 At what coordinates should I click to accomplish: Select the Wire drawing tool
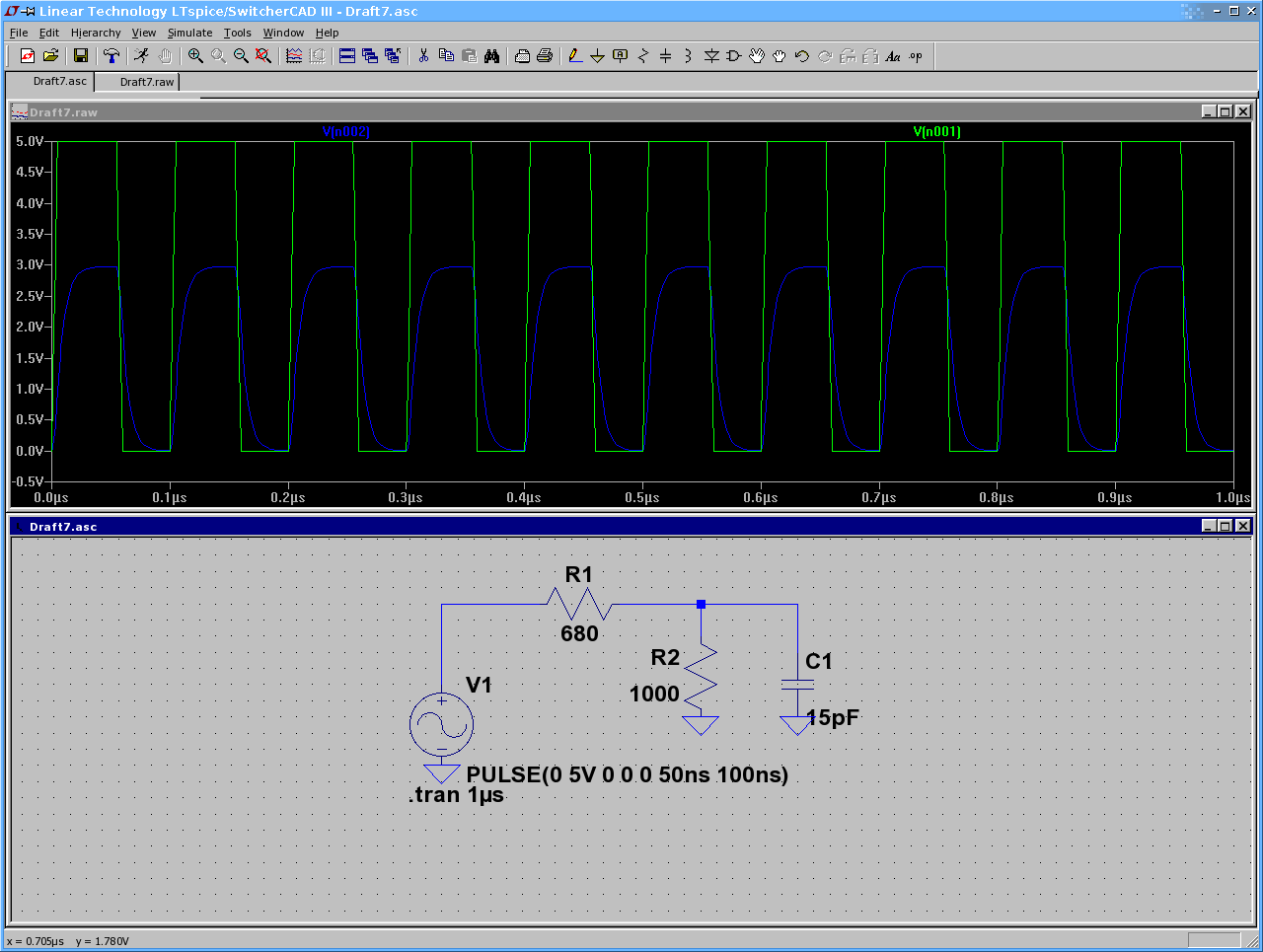point(575,55)
